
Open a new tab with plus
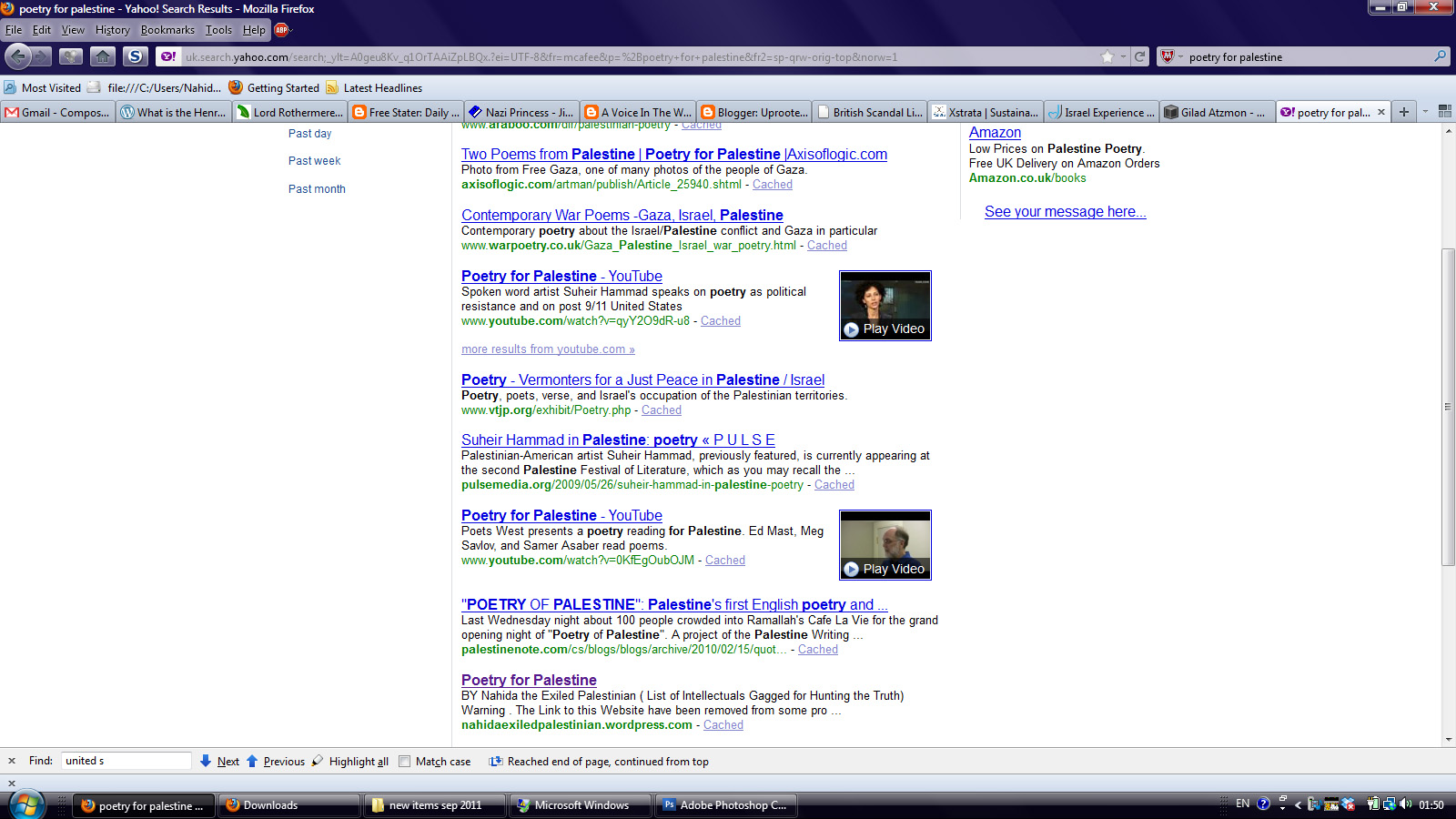[1404, 112]
